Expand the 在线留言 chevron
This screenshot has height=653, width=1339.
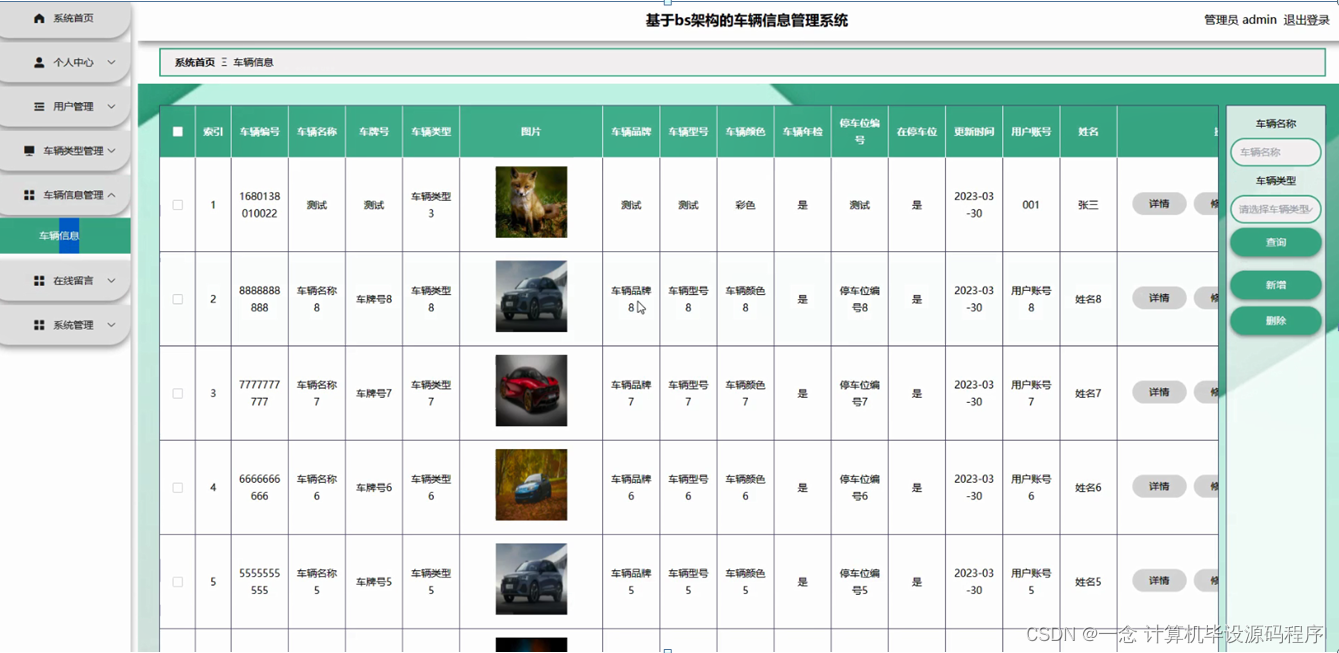pyautogui.click(x=111, y=281)
